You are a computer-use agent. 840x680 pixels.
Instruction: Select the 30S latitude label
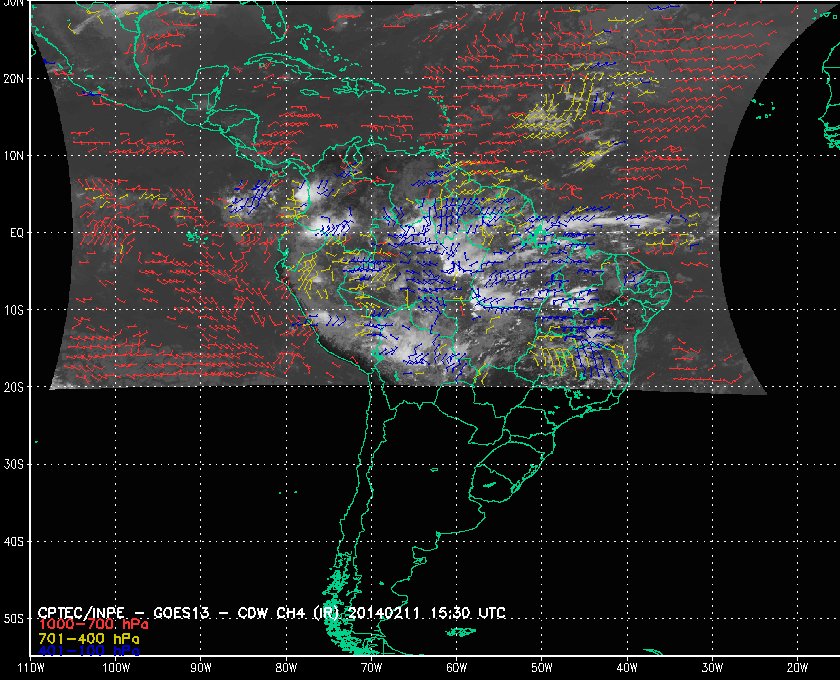pos(13,464)
